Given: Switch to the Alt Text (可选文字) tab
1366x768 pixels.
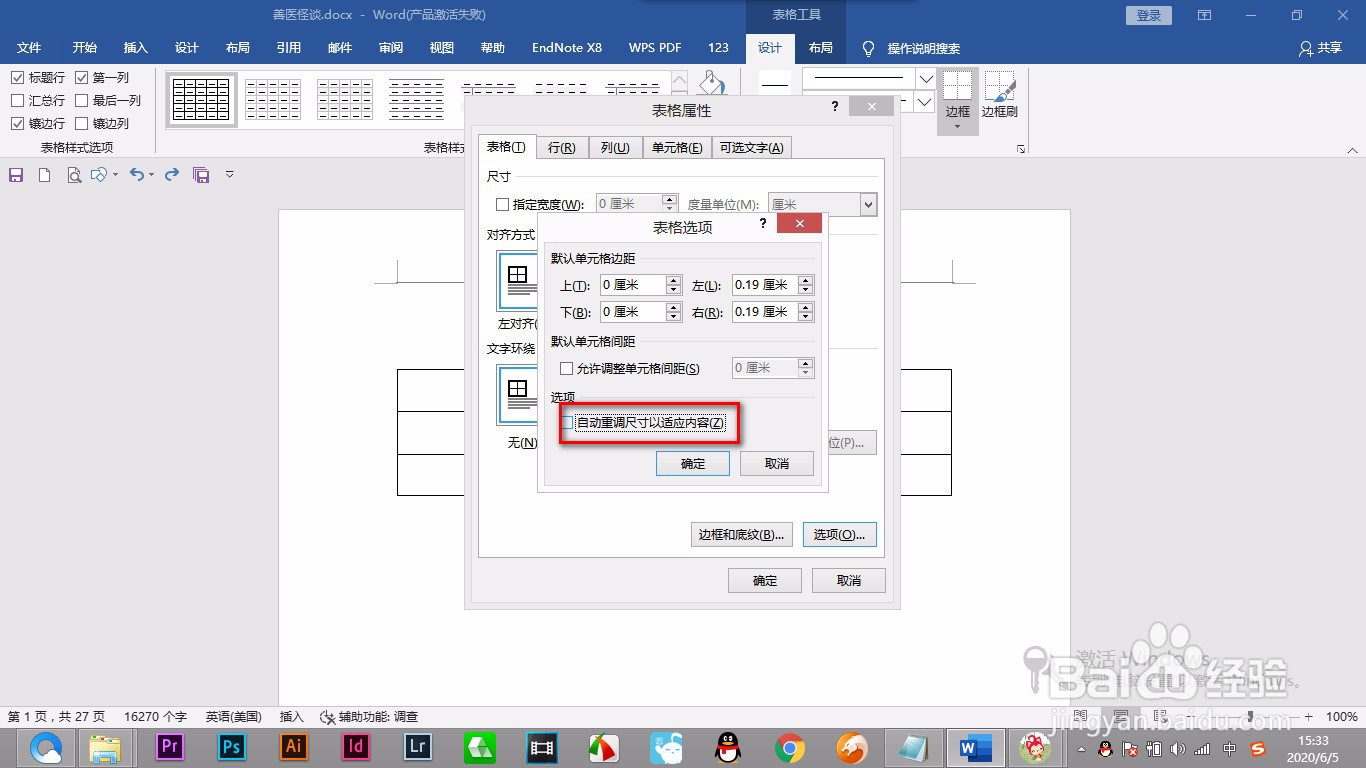Looking at the screenshot, I should (751, 147).
